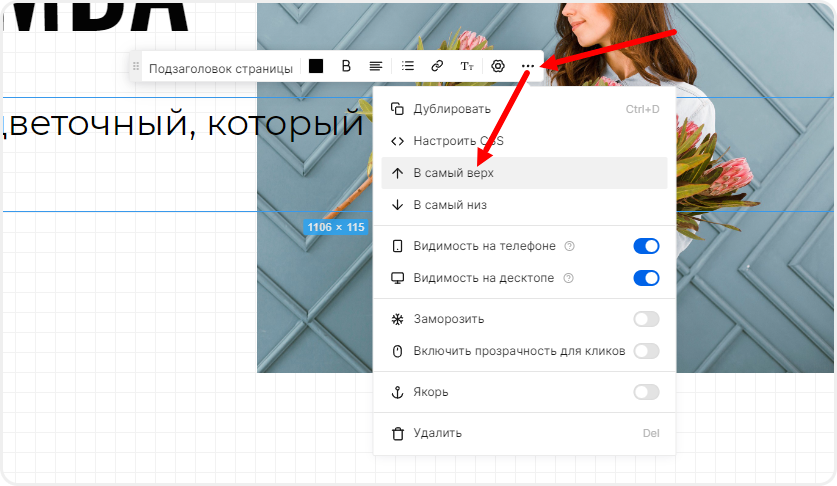Open element settings gear icon

click(x=498, y=66)
